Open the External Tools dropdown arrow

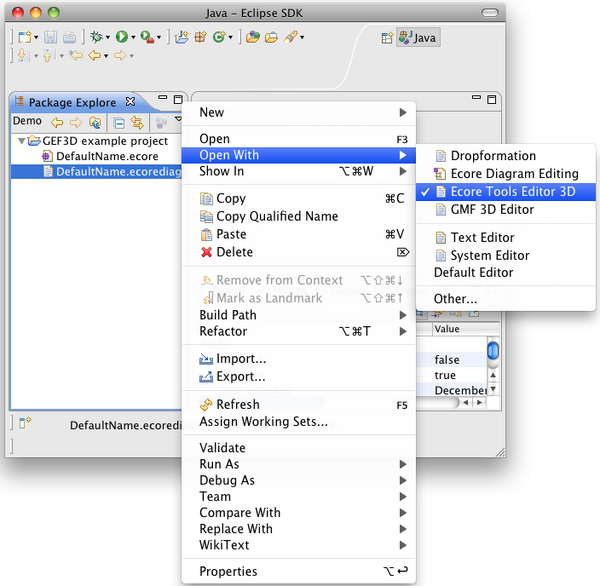(159, 38)
